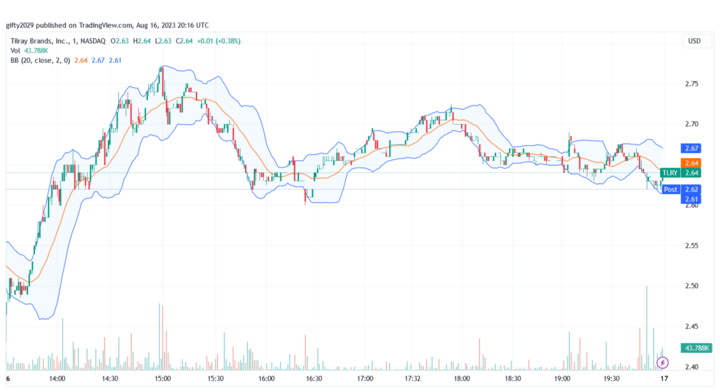Click the 15:00 time axis label
Viewport: 720px width, 392px height.
[x=163, y=379]
